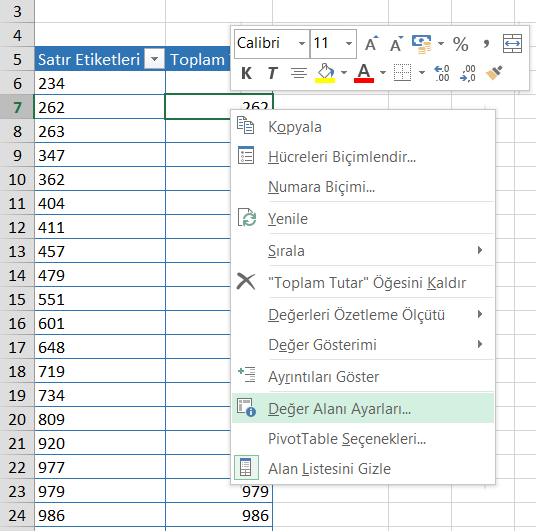Screen dimensions: 536x531
Task: Select cell with row label 457
Action: pyautogui.click(x=100, y=251)
